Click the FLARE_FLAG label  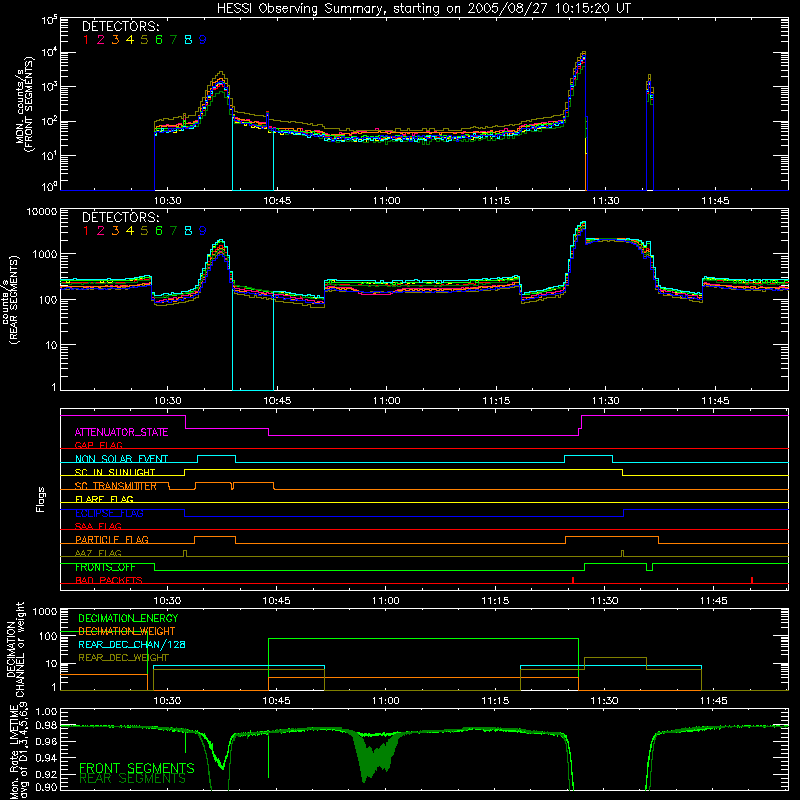[104, 499]
